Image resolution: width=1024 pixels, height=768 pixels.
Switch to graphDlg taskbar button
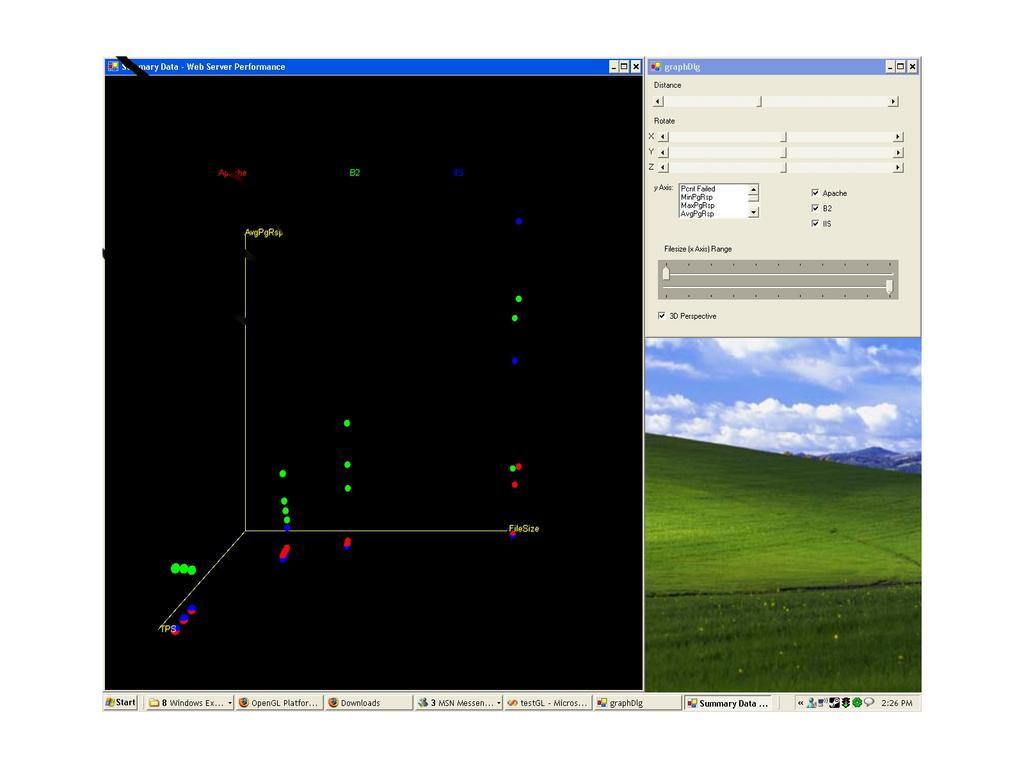click(x=637, y=703)
